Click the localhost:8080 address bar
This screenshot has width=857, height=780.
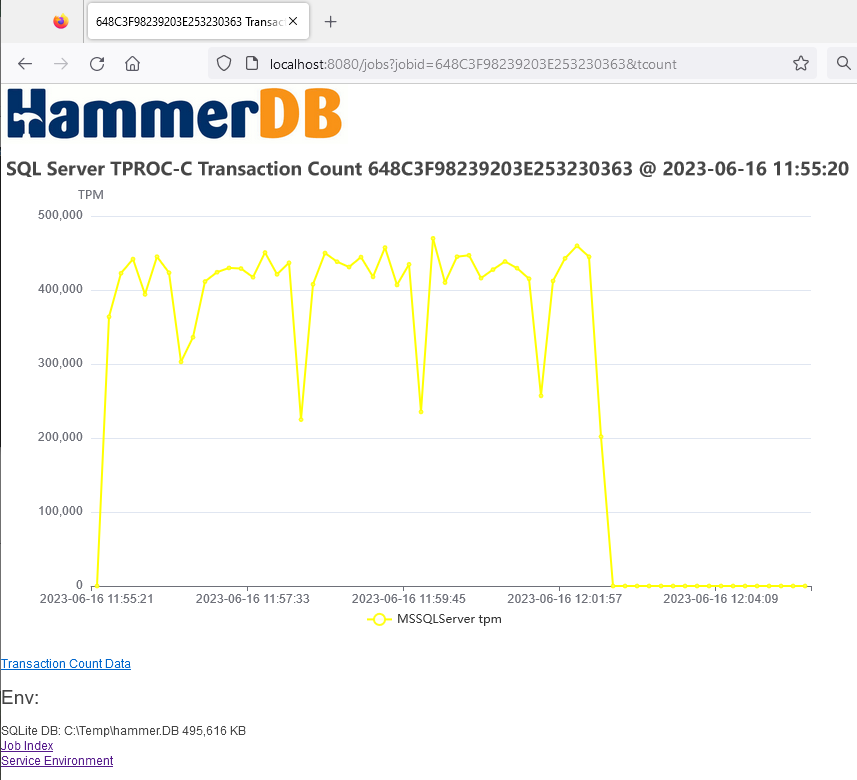[500, 64]
